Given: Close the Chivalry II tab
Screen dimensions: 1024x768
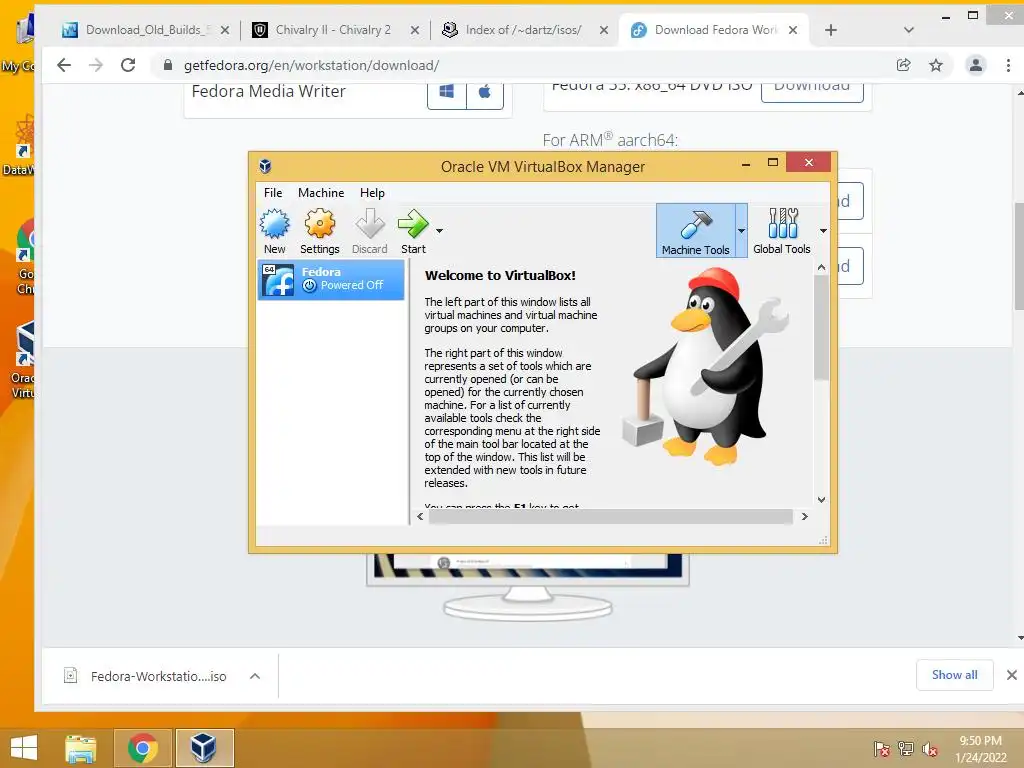Looking at the screenshot, I should point(415,30).
